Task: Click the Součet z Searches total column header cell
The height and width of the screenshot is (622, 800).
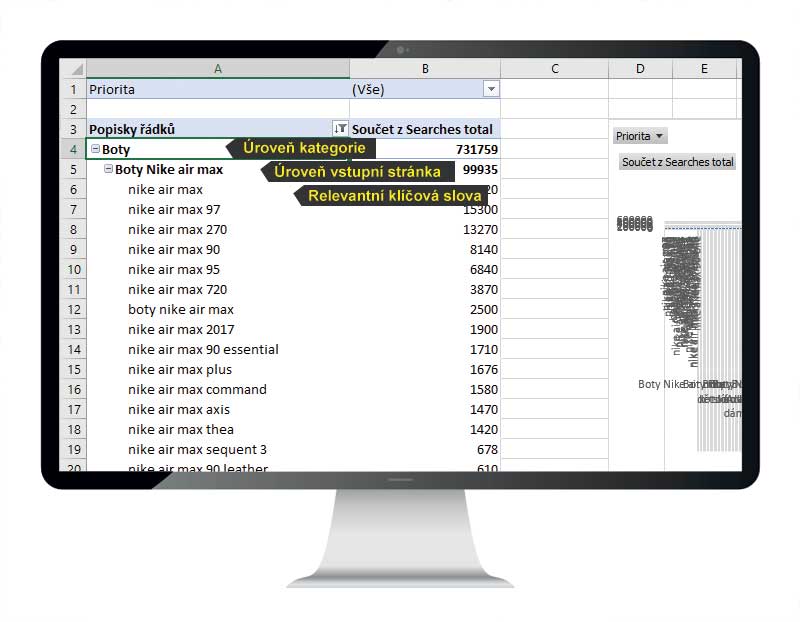Action: [425, 129]
